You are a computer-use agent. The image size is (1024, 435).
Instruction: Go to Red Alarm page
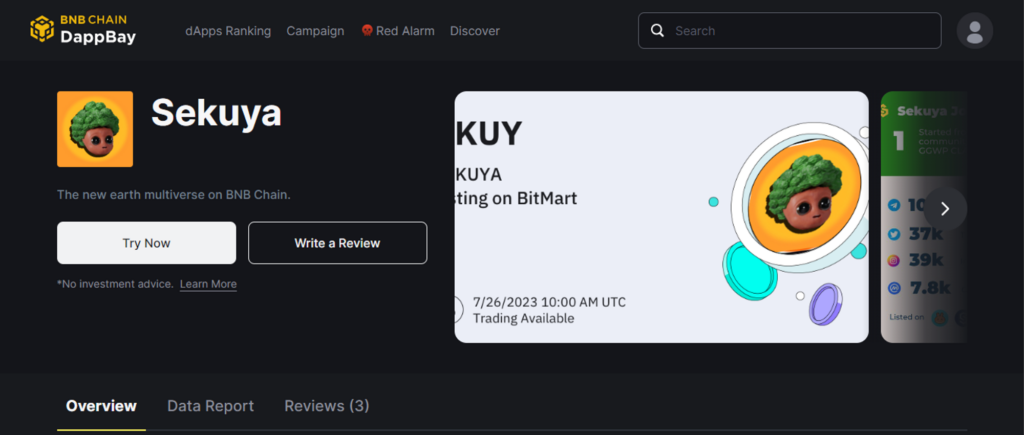coord(398,31)
